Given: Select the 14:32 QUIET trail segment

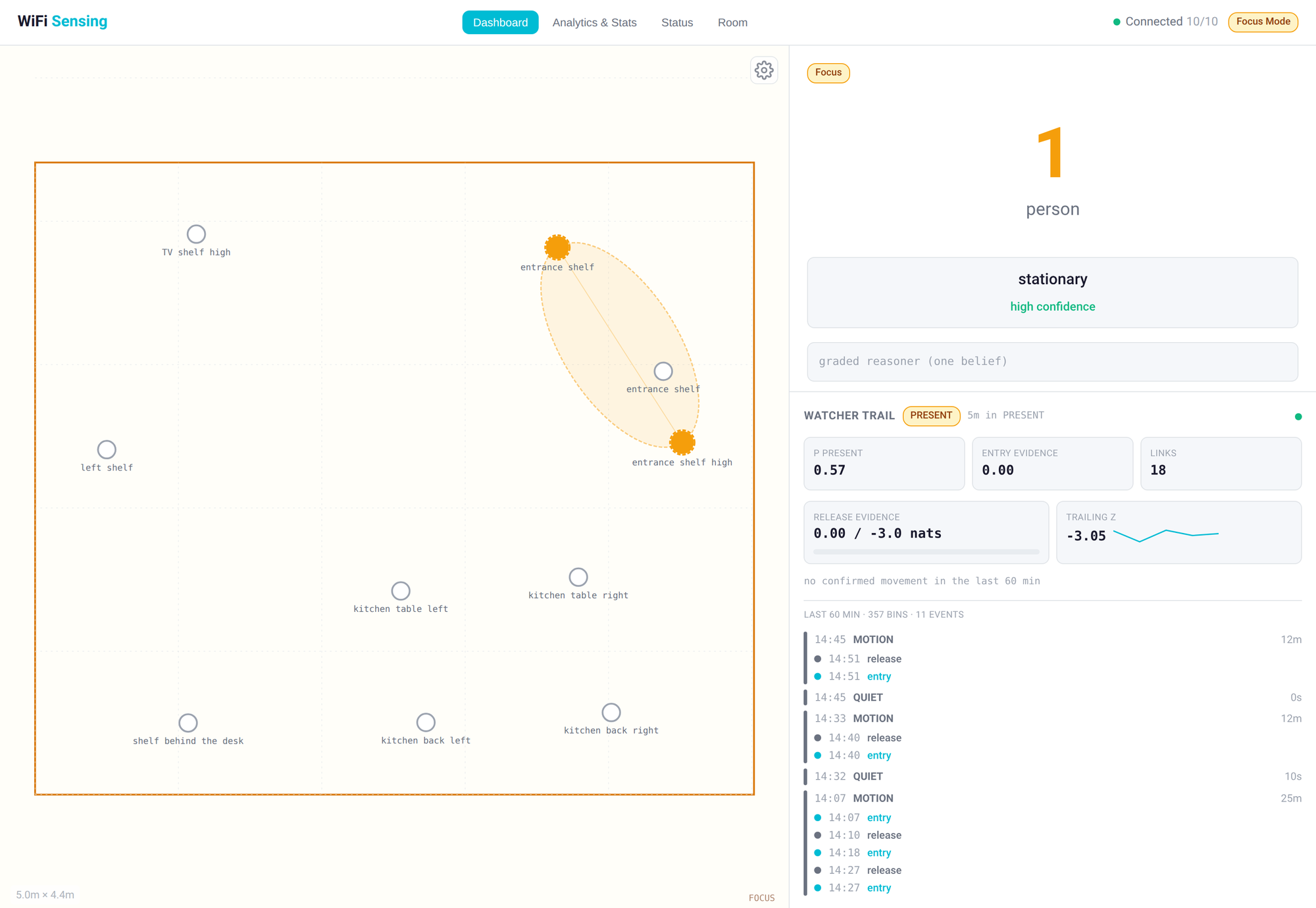Looking at the screenshot, I should [1052, 776].
